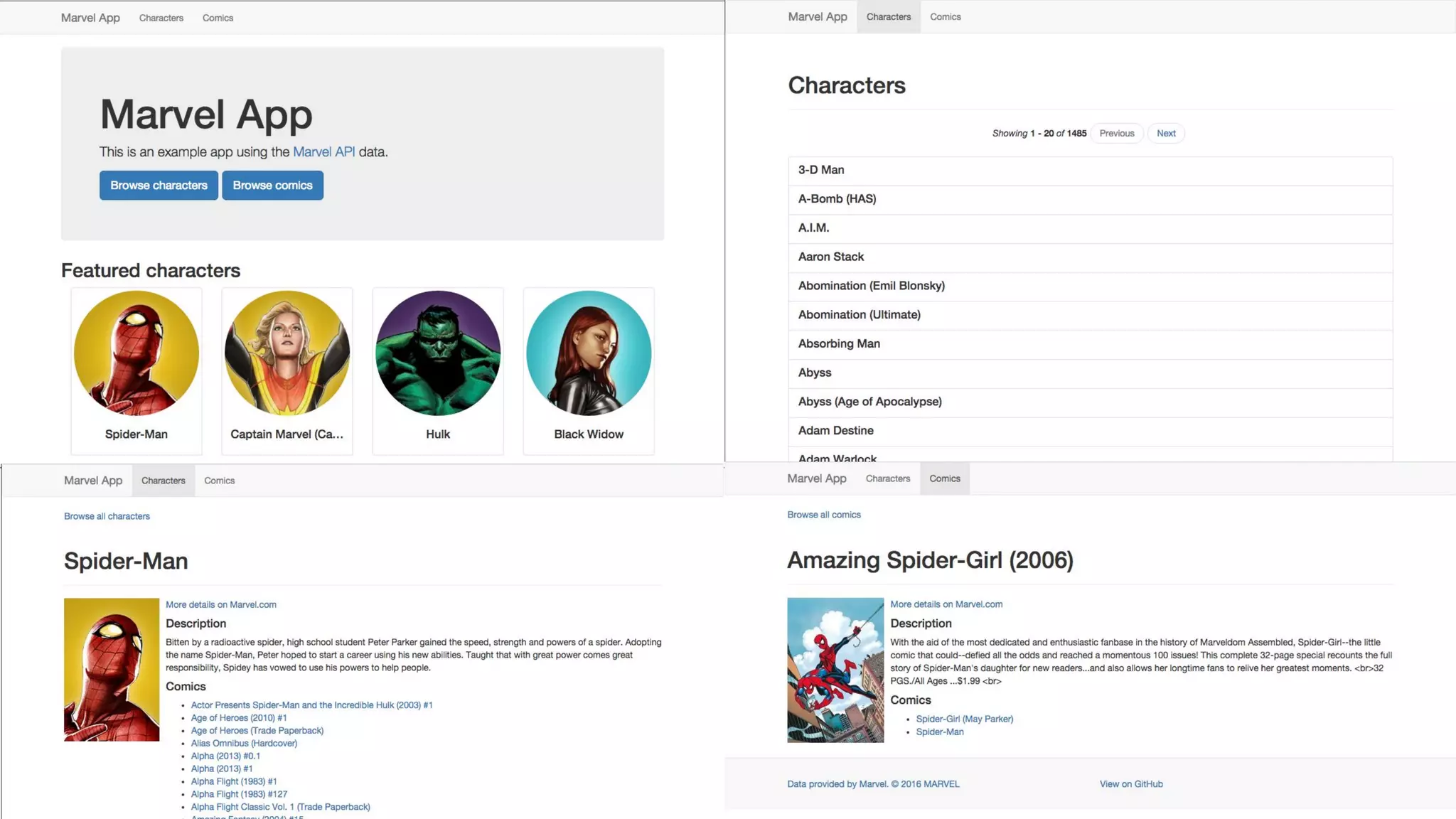Open the Captain Marvel featured character image
This screenshot has width=1456, height=819.
tap(287, 353)
